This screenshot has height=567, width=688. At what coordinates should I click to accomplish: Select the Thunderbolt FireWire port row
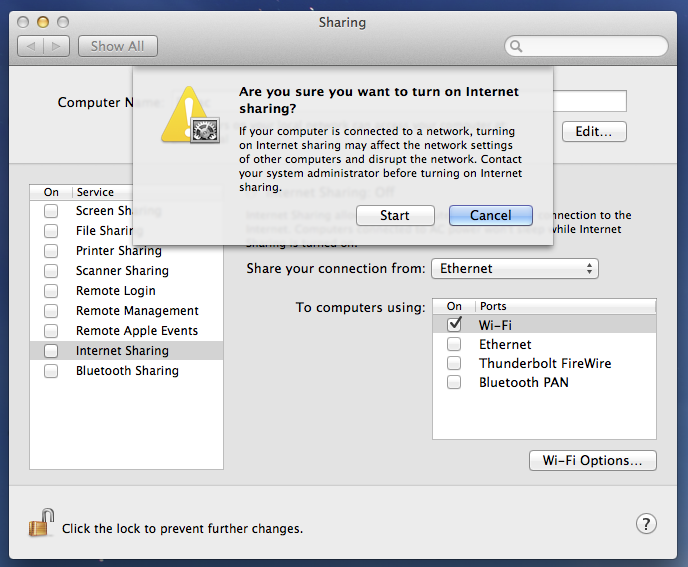coord(544,363)
